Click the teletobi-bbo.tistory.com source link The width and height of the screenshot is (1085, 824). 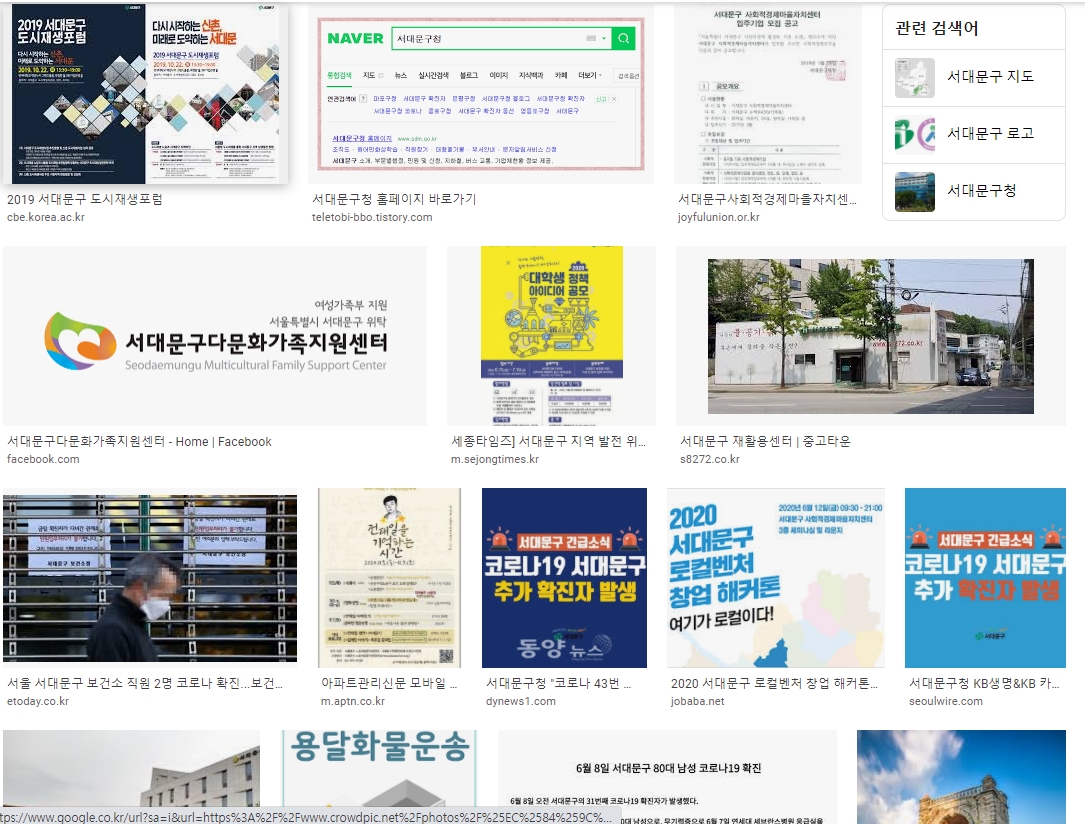[x=372, y=217]
